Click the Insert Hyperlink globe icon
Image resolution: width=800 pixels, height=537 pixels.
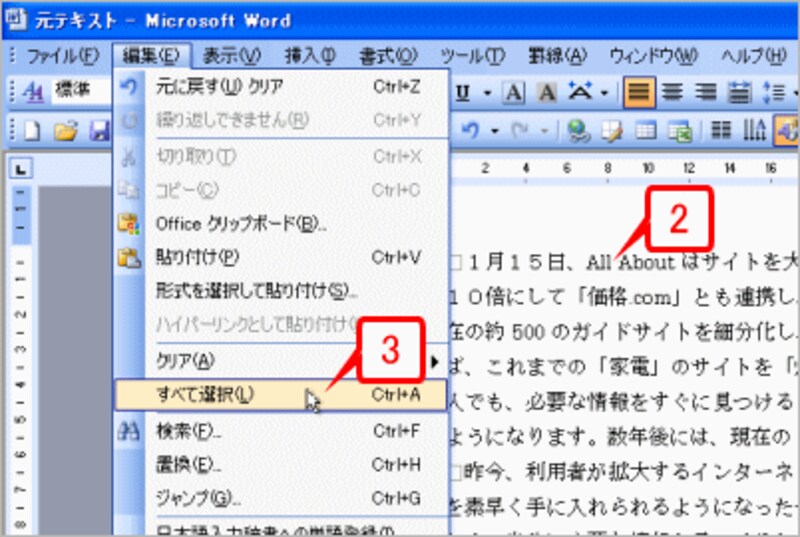click(x=579, y=131)
